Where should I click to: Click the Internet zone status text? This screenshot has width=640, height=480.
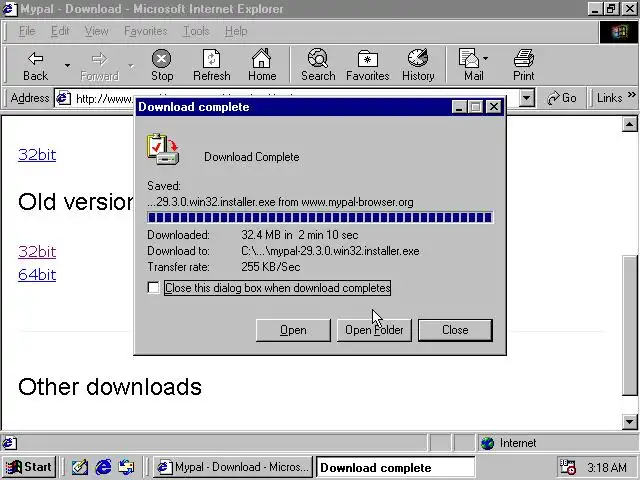point(518,443)
